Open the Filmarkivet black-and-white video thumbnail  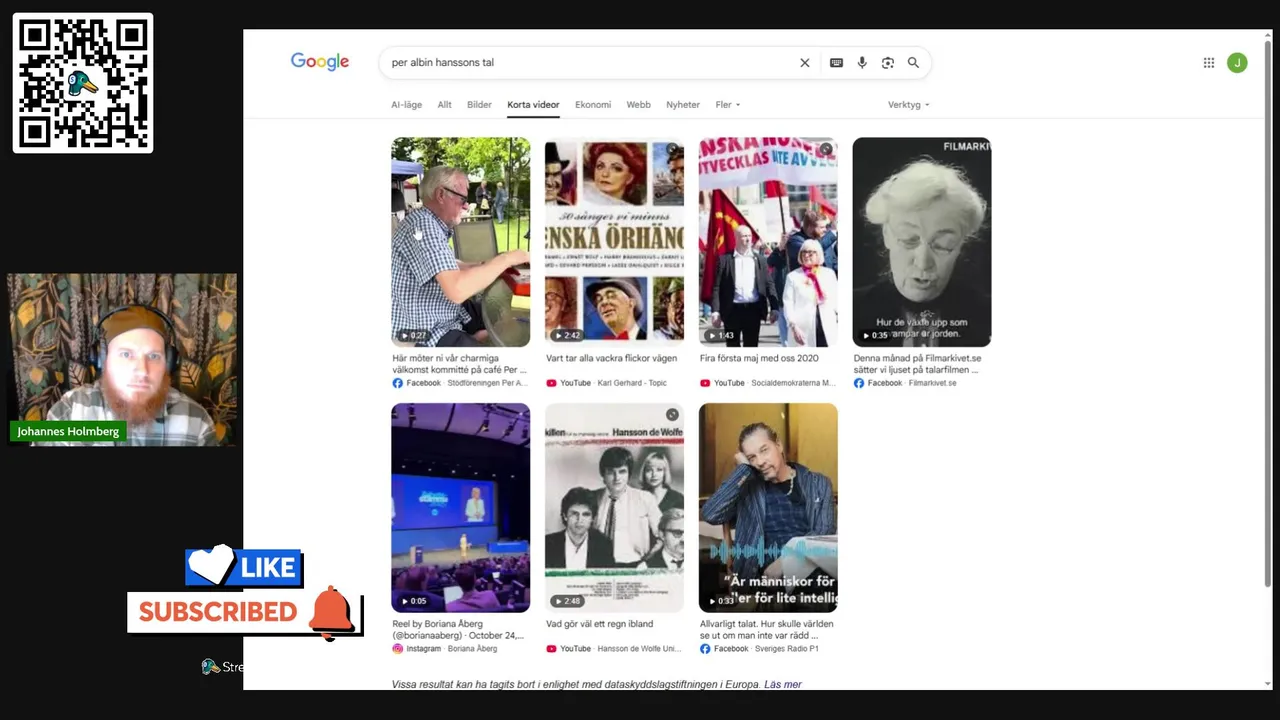[922, 242]
